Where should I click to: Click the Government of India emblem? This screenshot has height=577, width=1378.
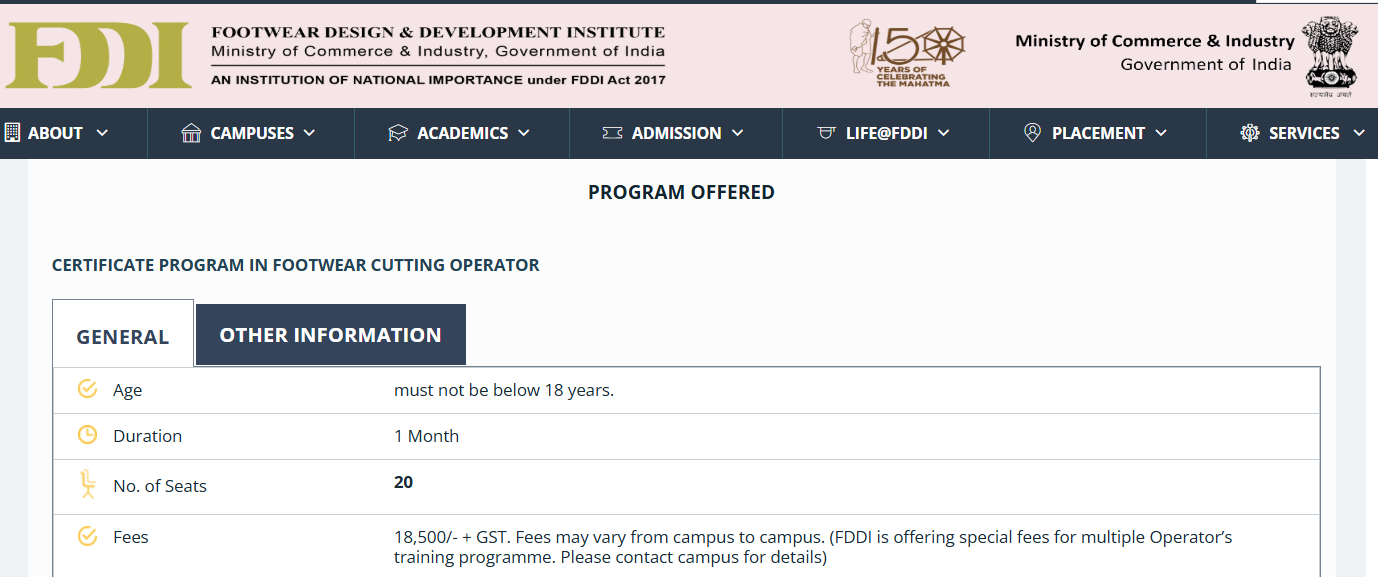[x=1331, y=55]
